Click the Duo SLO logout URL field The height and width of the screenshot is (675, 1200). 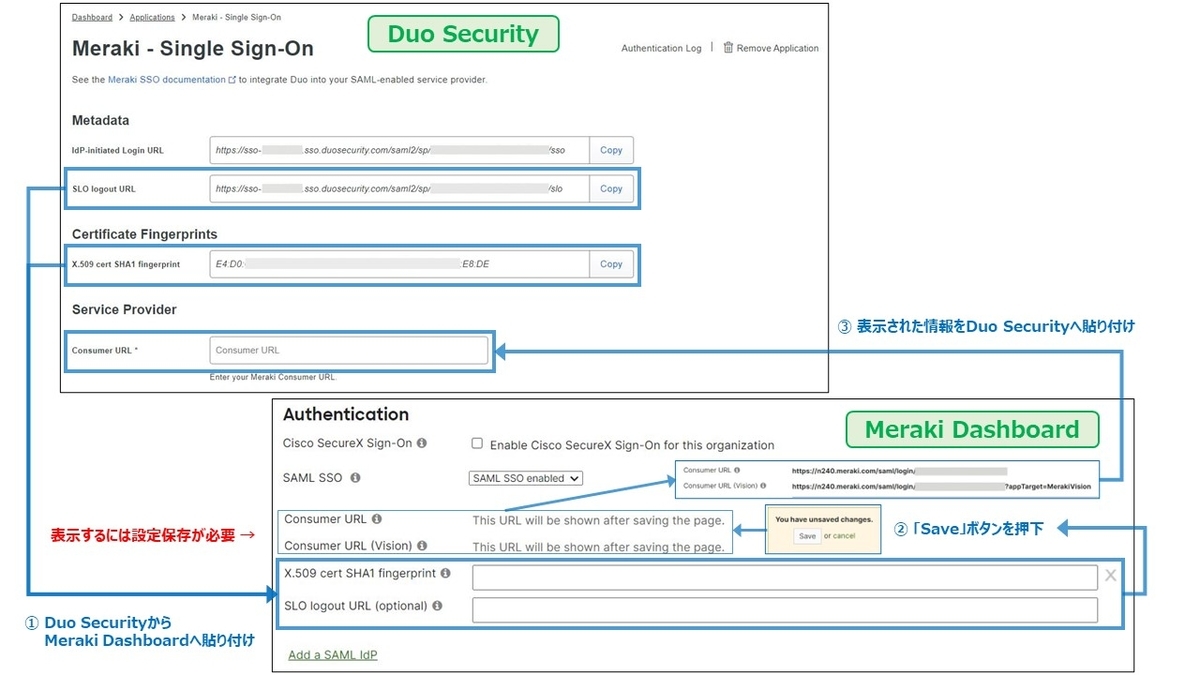(x=399, y=188)
